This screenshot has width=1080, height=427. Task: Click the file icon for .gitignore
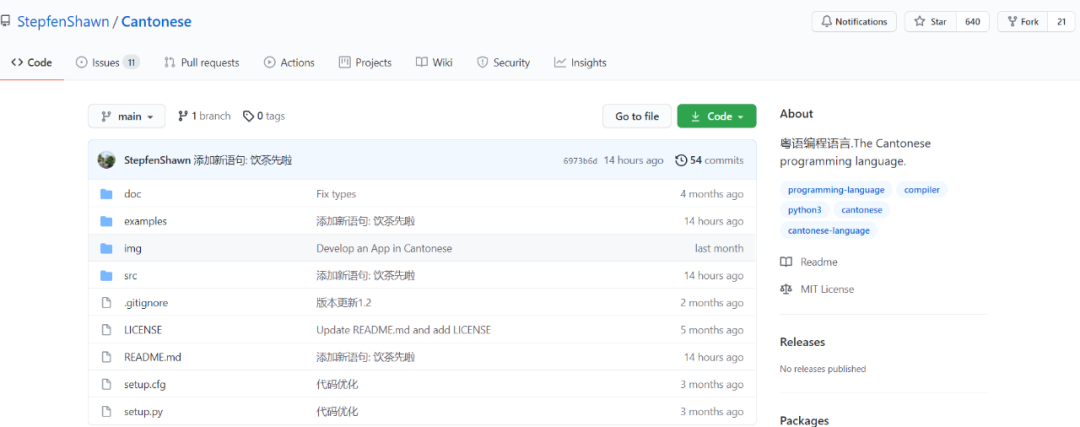106,303
